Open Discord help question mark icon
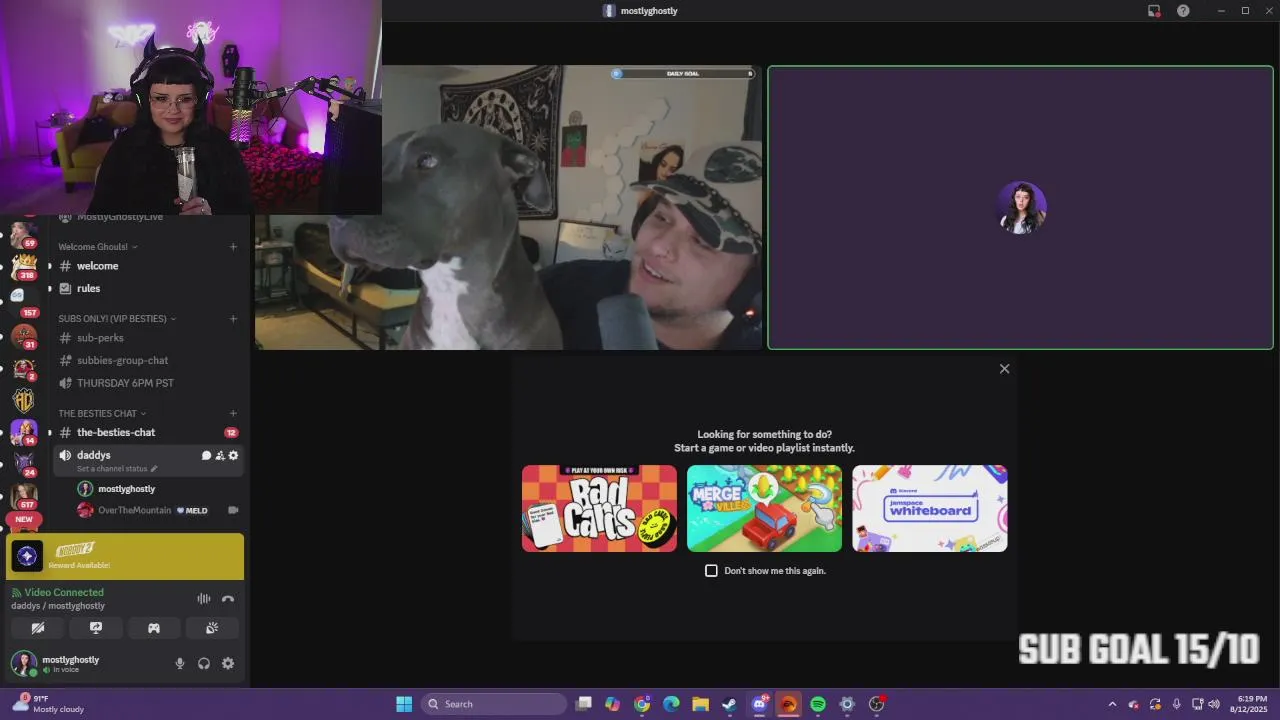 pos(1183,11)
